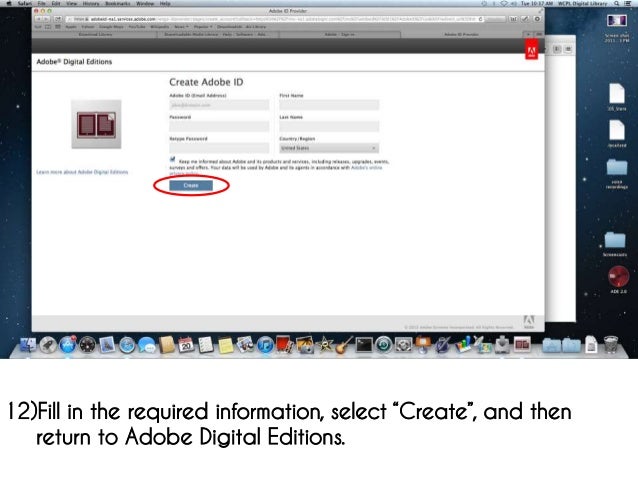
Task: Open the View menu
Action: coord(72,3)
